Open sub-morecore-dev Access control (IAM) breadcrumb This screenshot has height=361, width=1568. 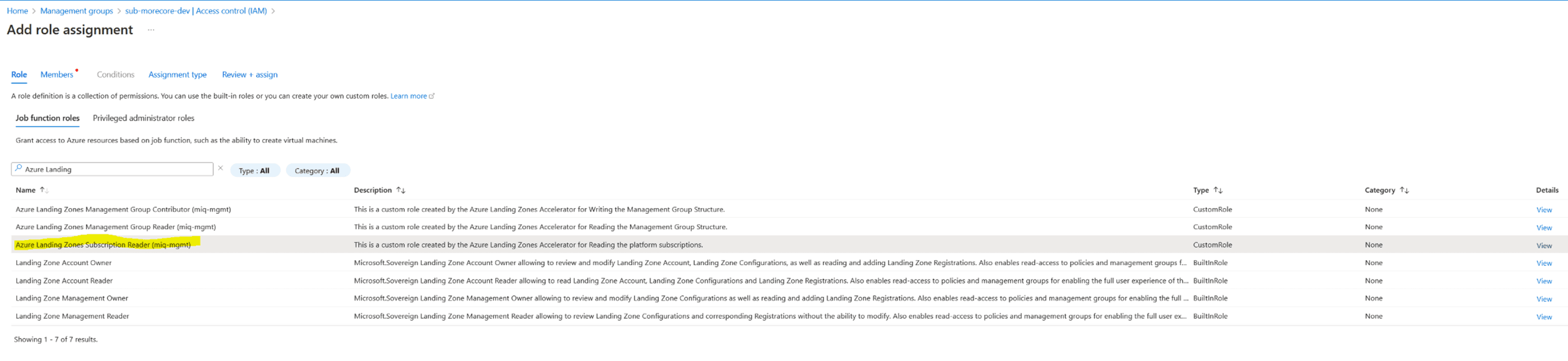[196, 11]
